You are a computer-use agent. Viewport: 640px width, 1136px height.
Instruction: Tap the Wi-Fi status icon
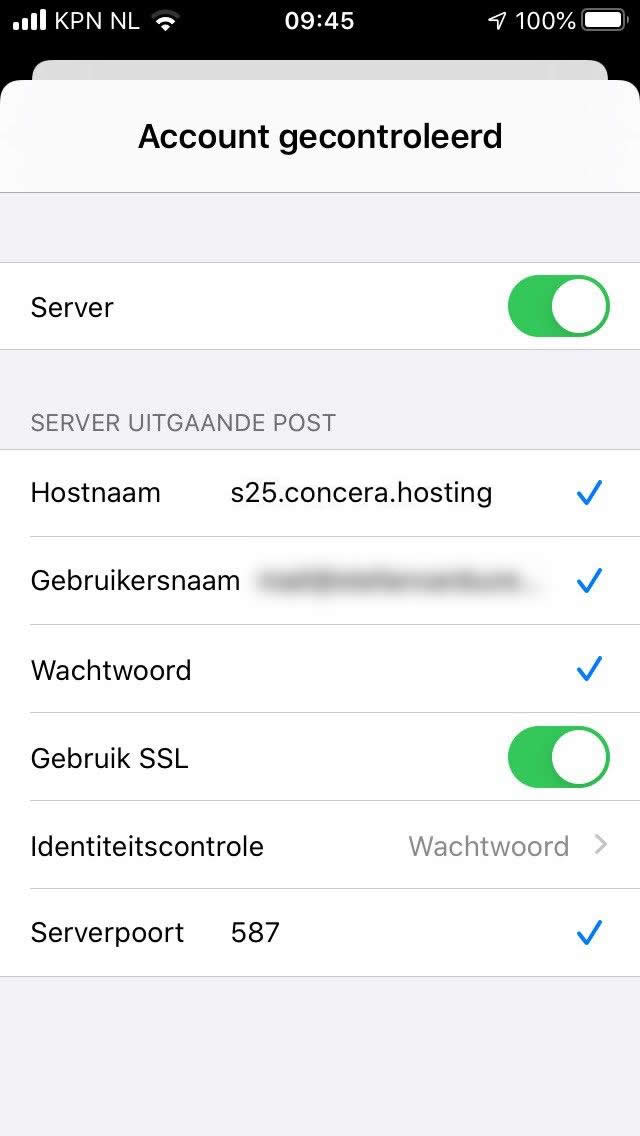click(166, 21)
